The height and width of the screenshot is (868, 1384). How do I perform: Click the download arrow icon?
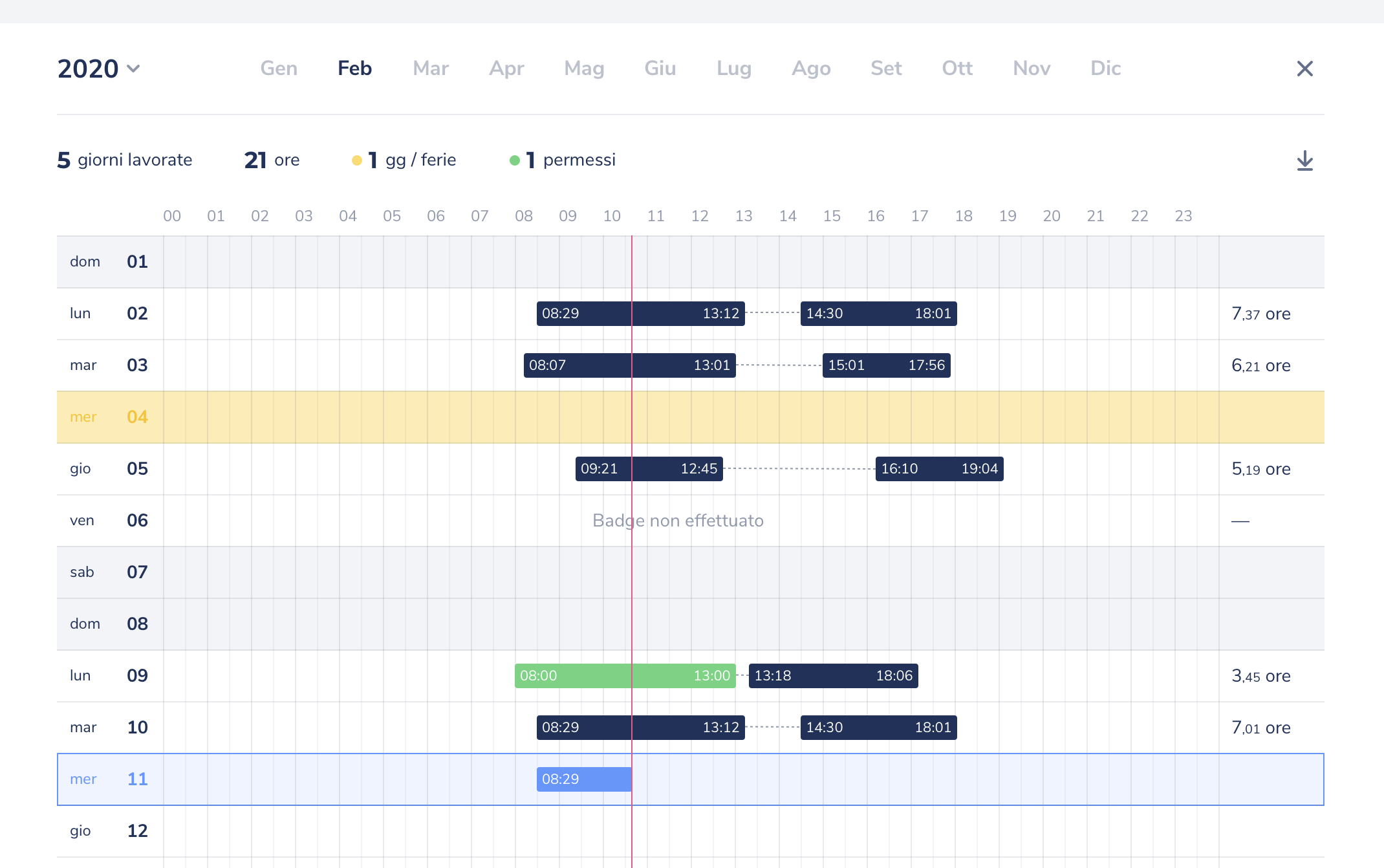(1304, 160)
